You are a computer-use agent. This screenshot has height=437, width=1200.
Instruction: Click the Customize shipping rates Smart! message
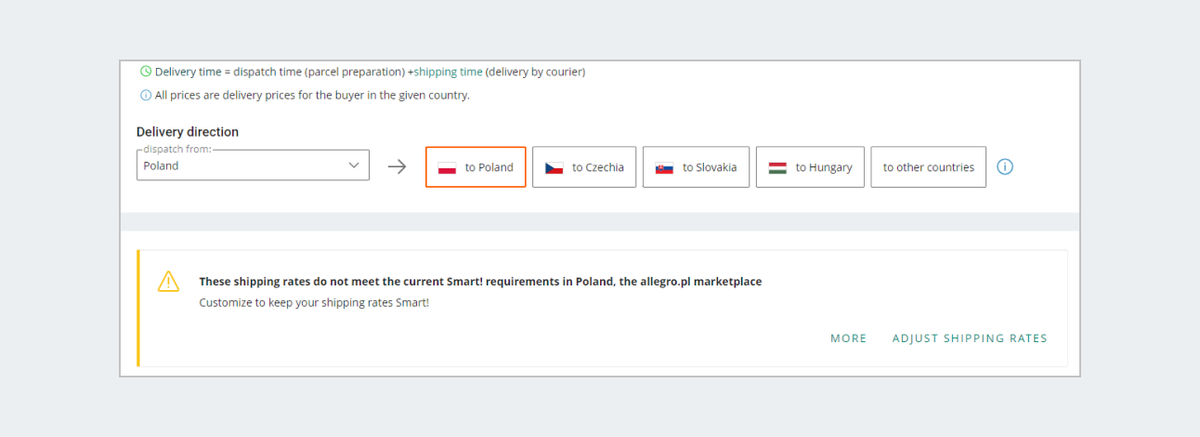(314, 301)
